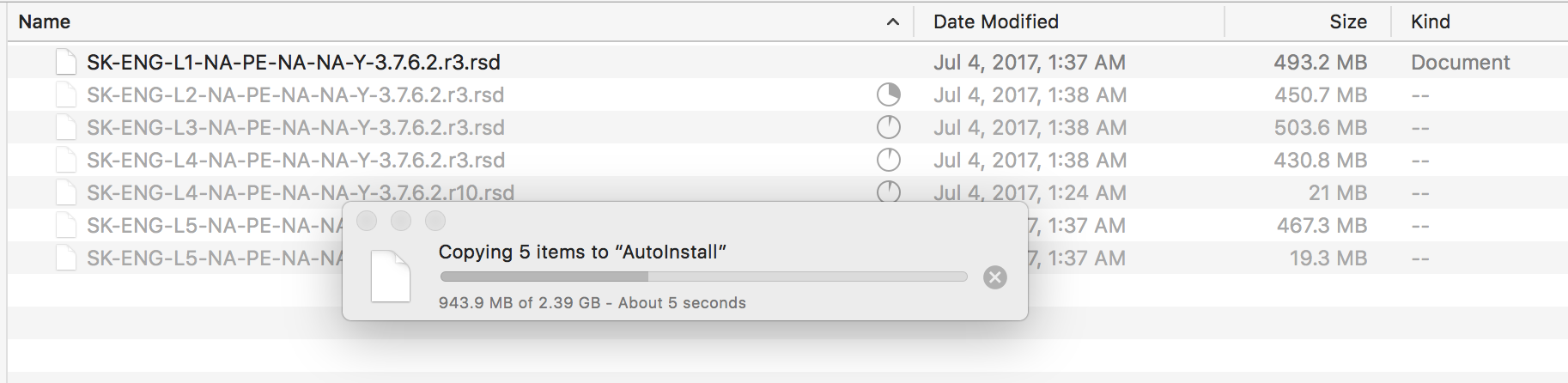Click the file icon beside the L2 file
Viewport: 1568px width, 383px height.
tap(66, 95)
